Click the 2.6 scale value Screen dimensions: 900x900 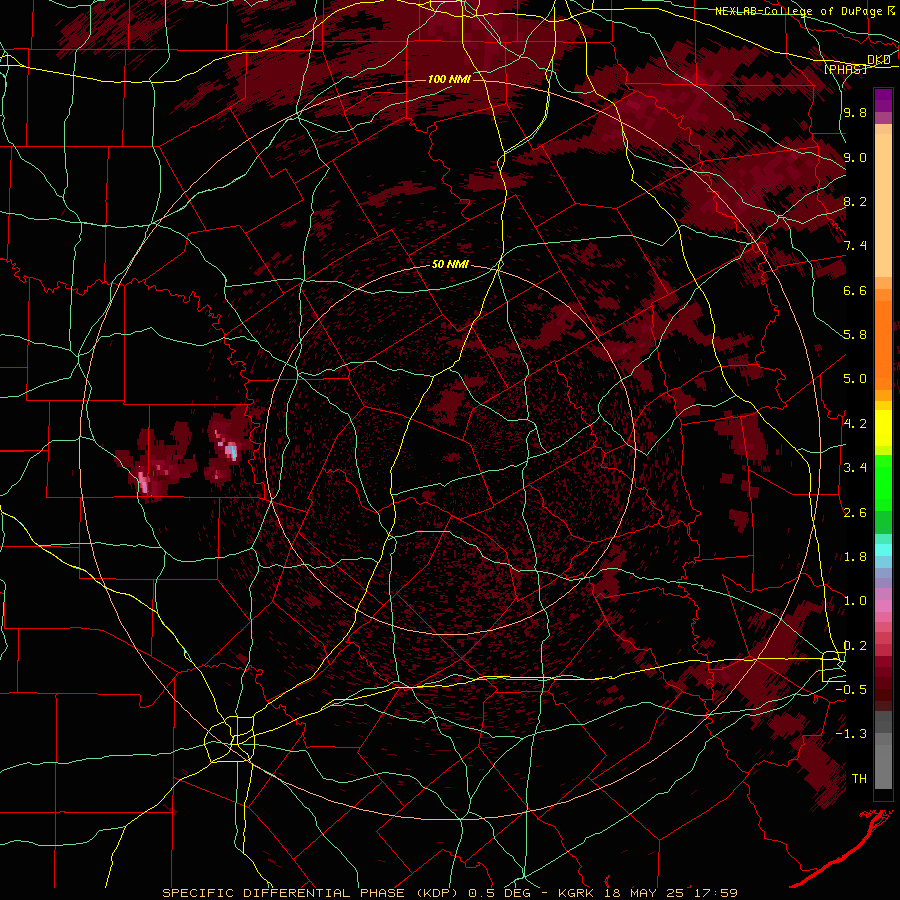coord(855,513)
